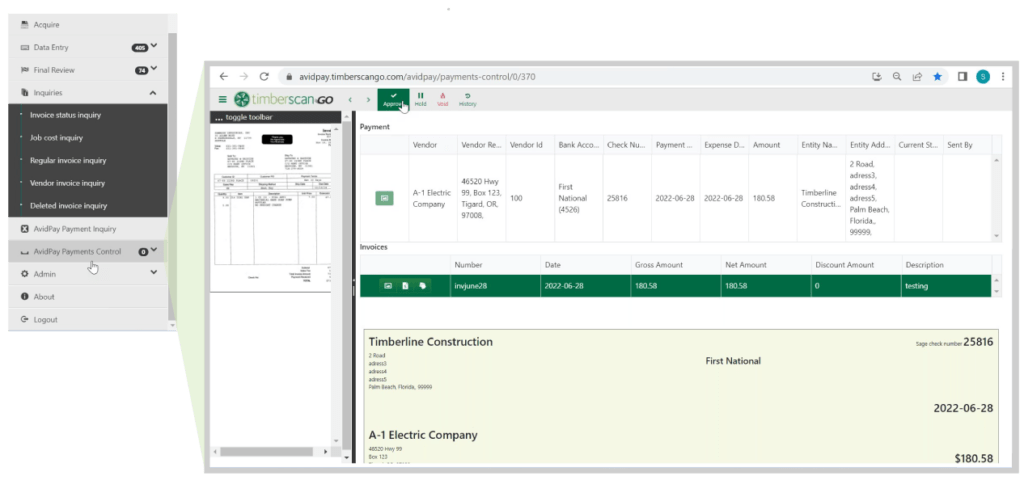Open the hamburger menu beside timberscan logo
The image size is (1024, 480).
coord(223,99)
